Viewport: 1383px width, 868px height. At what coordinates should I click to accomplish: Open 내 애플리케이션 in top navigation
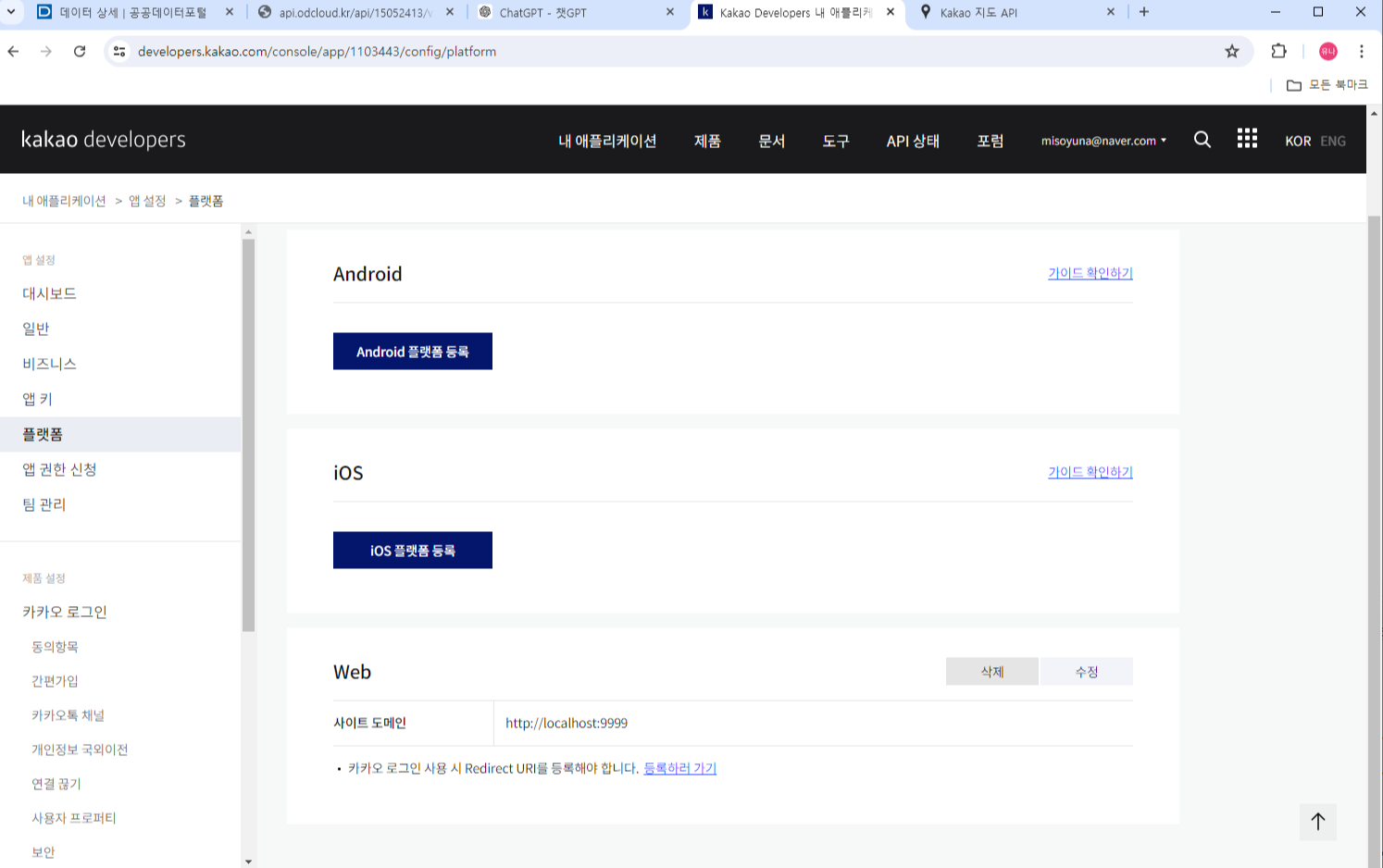607,141
